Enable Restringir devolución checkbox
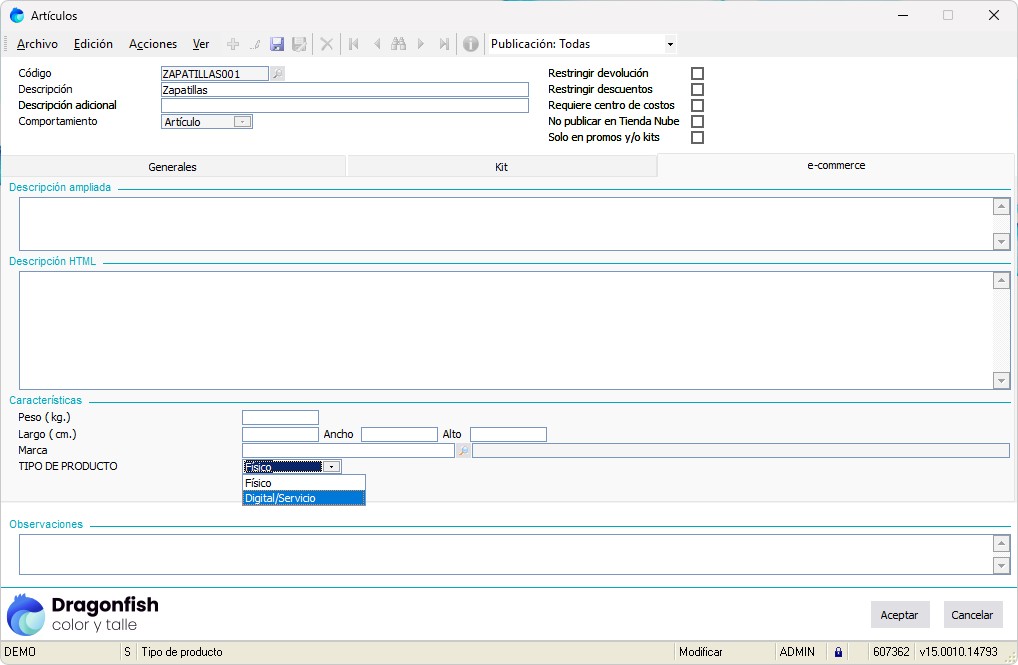1018x665 pixels. click(x=698, y=74)
